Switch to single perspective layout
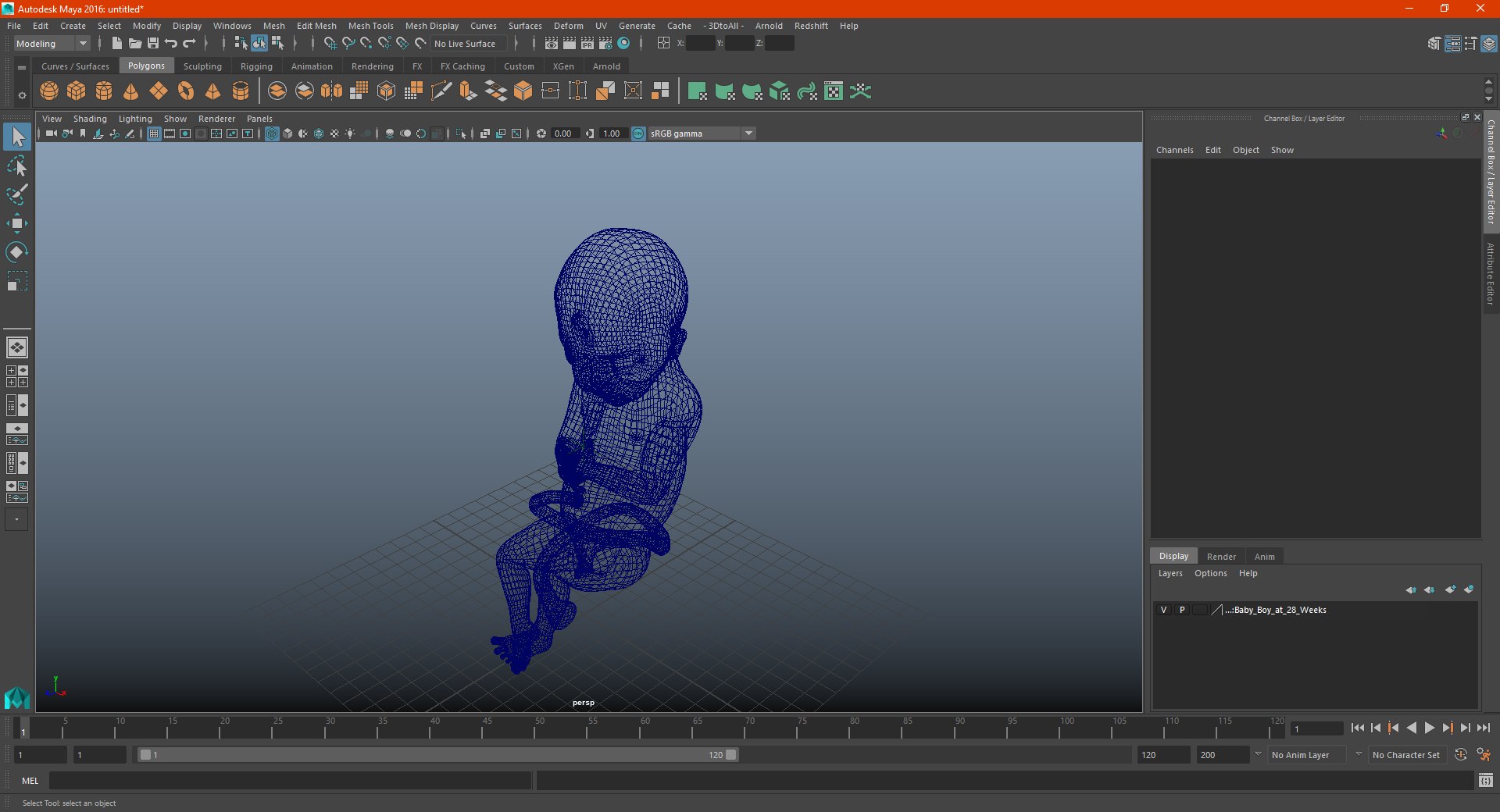Viewport: 1500px width, 812px height. pyautogui.click(x=16, y=347)
